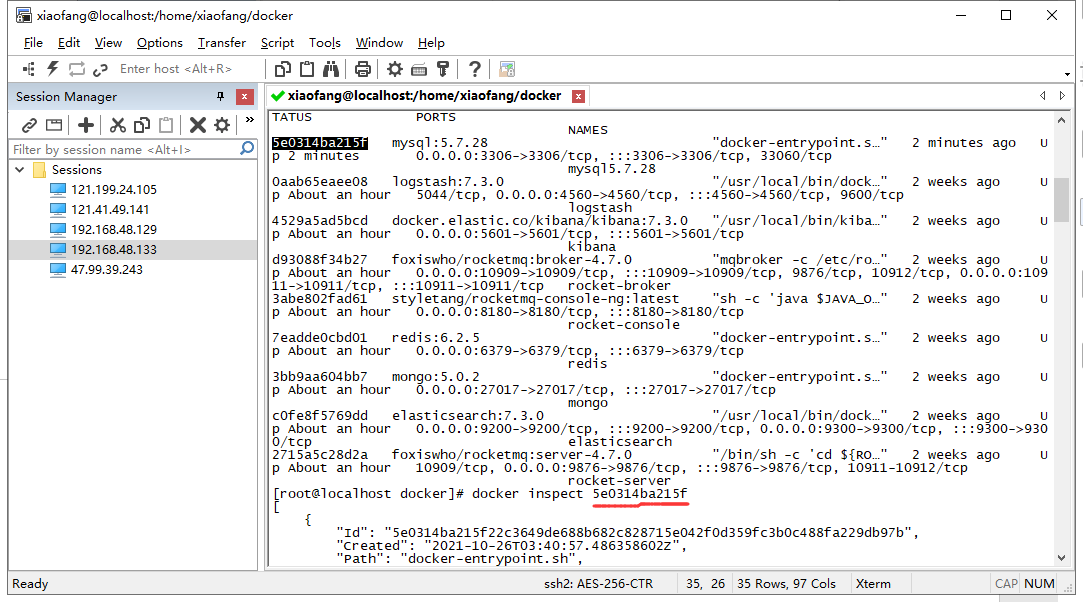
Task: Open session Properties via the gear toolbar icon
Action: pos(395,68)
